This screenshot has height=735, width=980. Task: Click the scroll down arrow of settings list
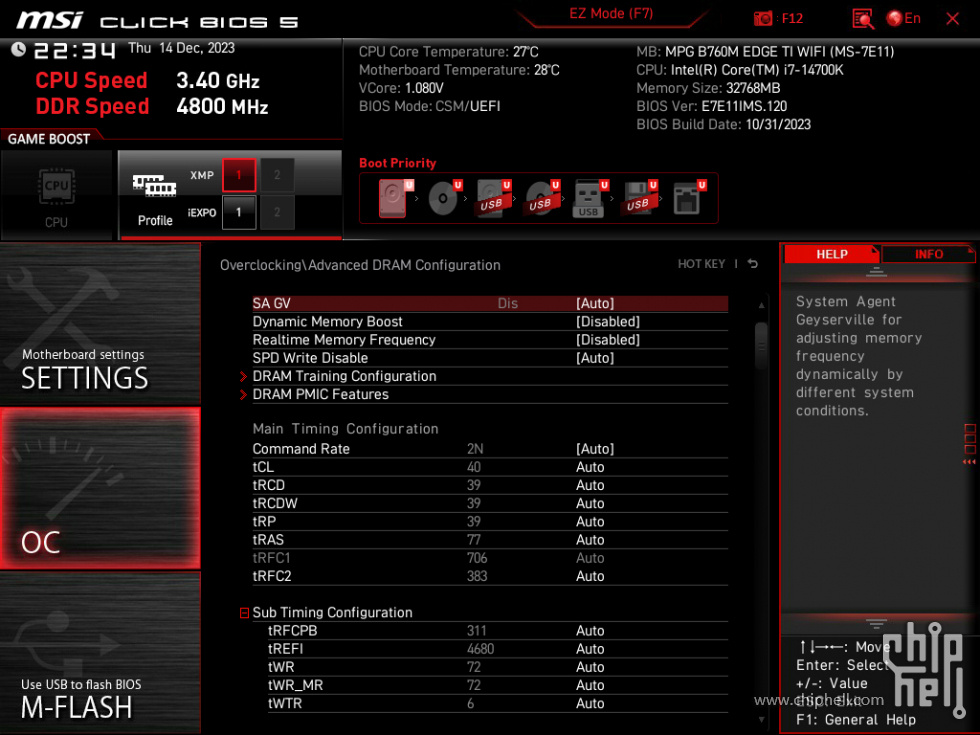click(761, 719)
